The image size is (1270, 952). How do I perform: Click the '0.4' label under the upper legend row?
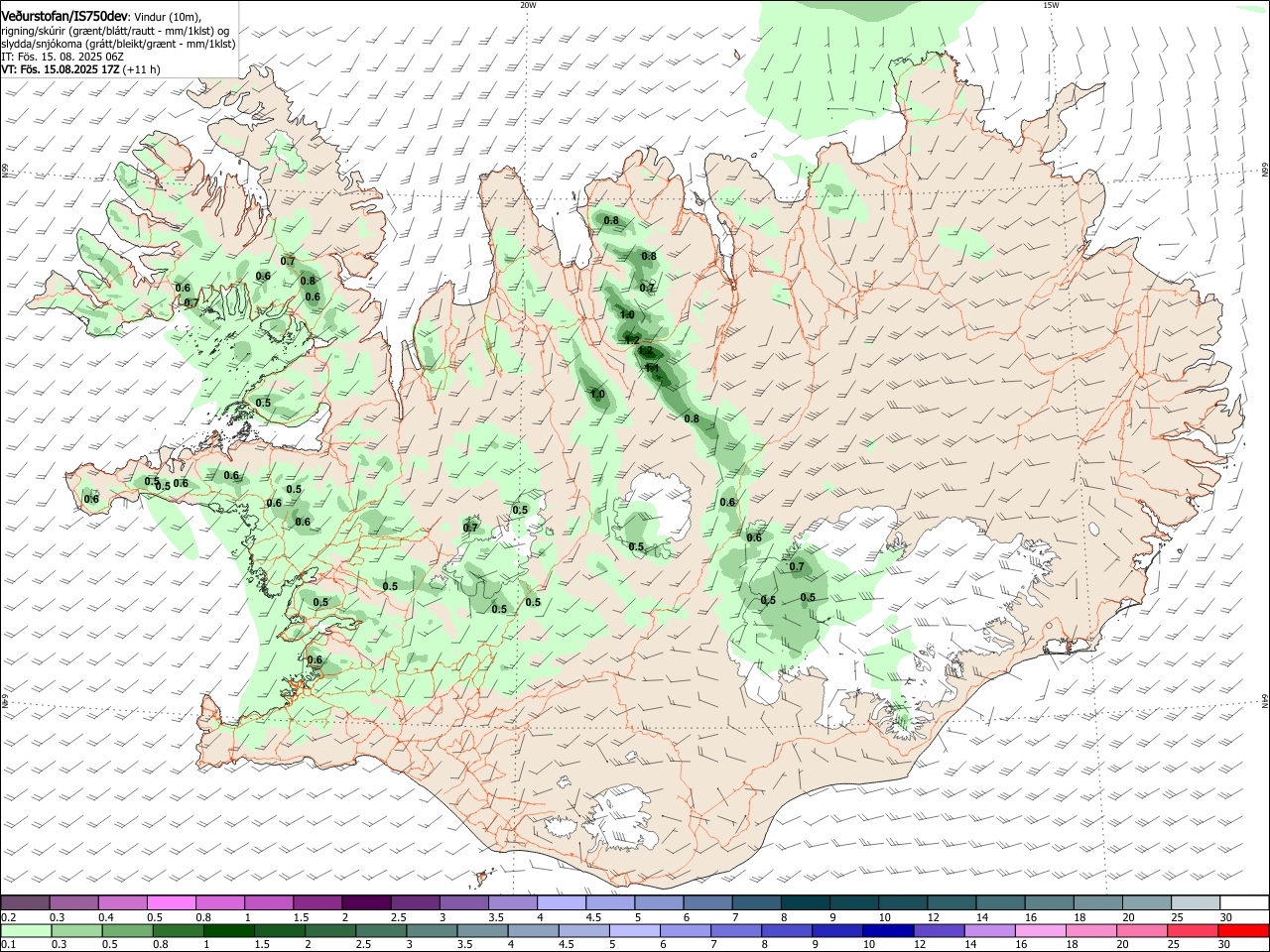coord(107,917)
